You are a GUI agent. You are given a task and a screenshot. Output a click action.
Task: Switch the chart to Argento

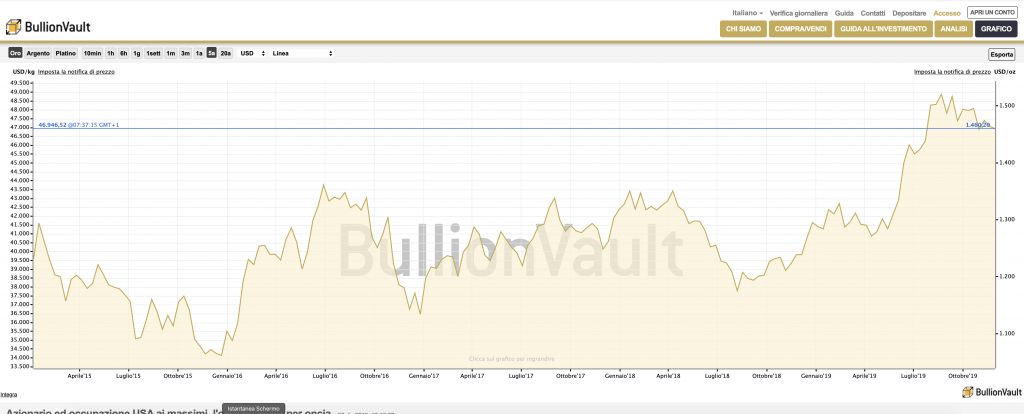point(38,53)
